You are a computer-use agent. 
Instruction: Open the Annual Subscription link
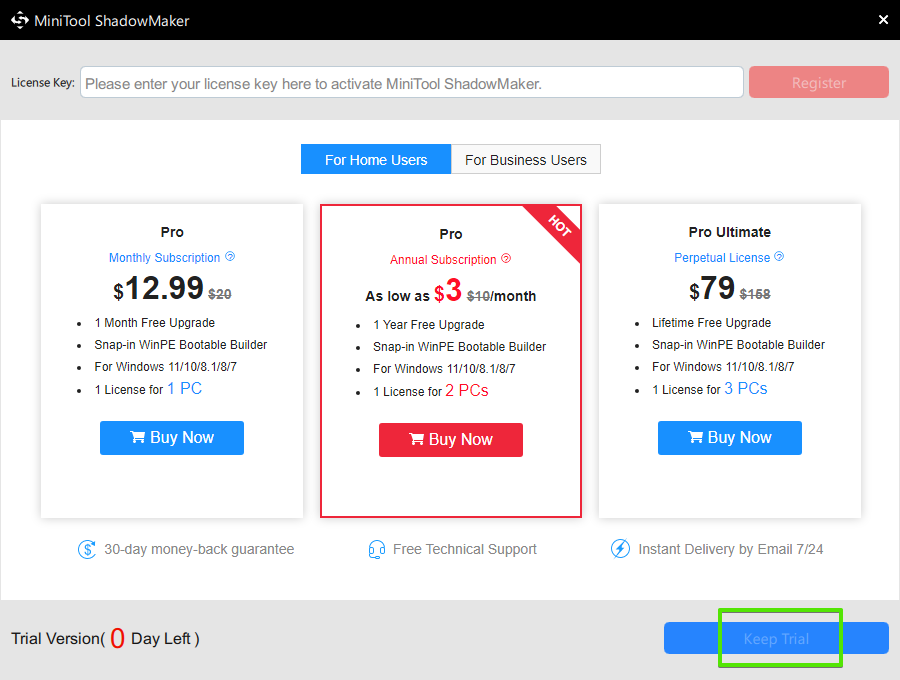pos(443,260)
